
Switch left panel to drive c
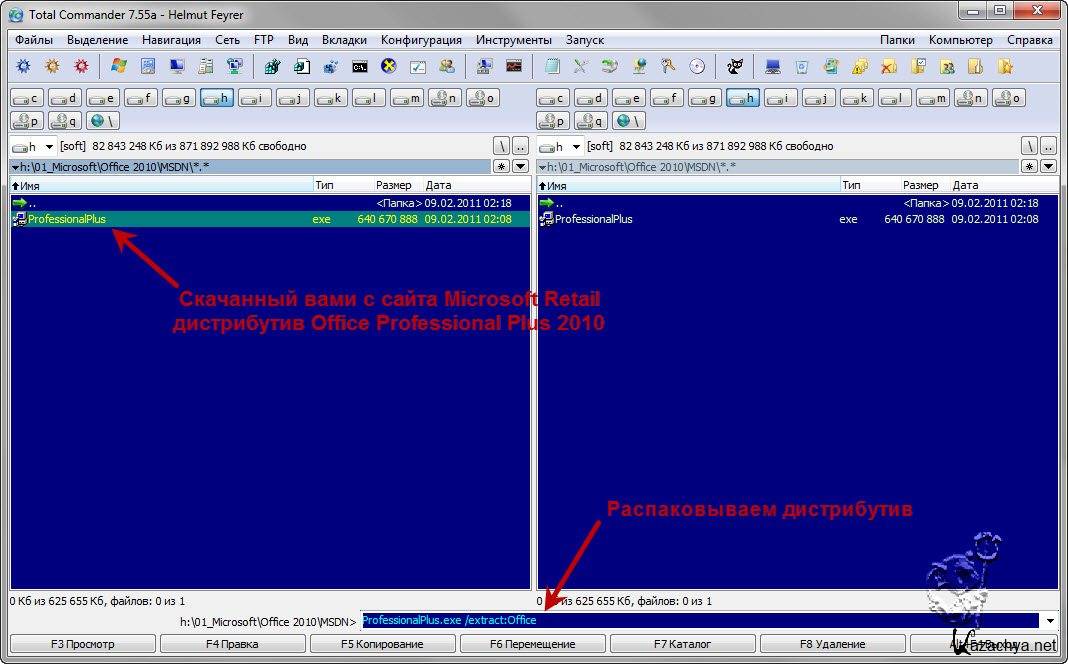click(27, 98)
